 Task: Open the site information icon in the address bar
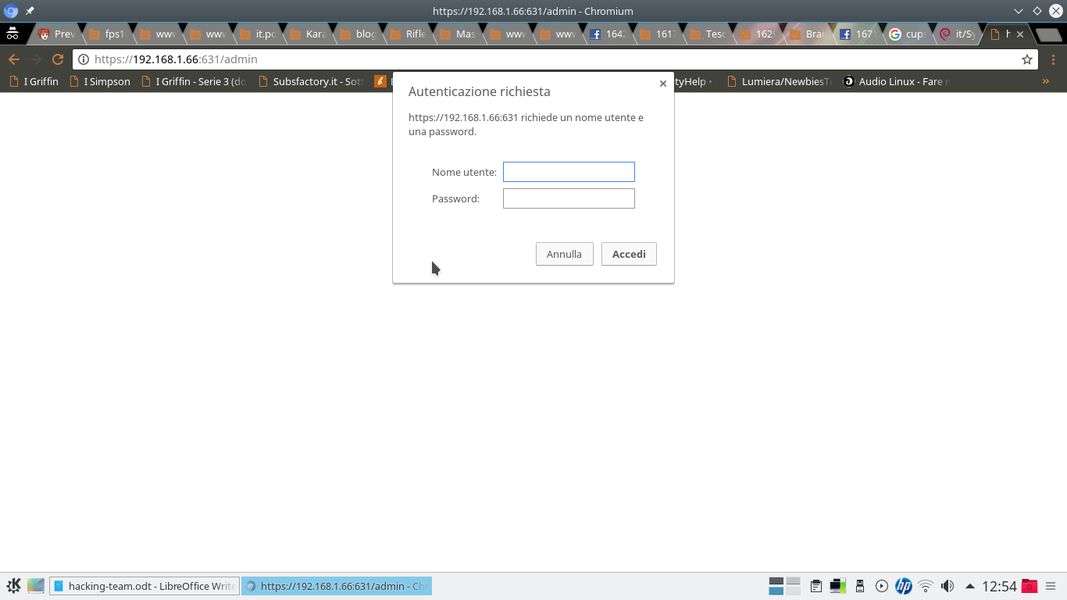click(83, 59)
